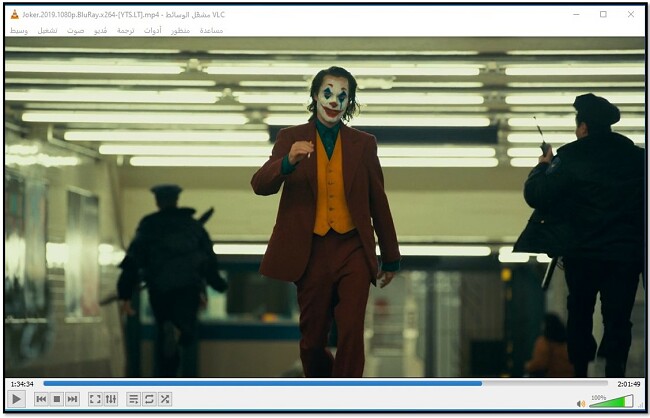
Task: Seek in the blue progress bar
Action: (325, 384)
